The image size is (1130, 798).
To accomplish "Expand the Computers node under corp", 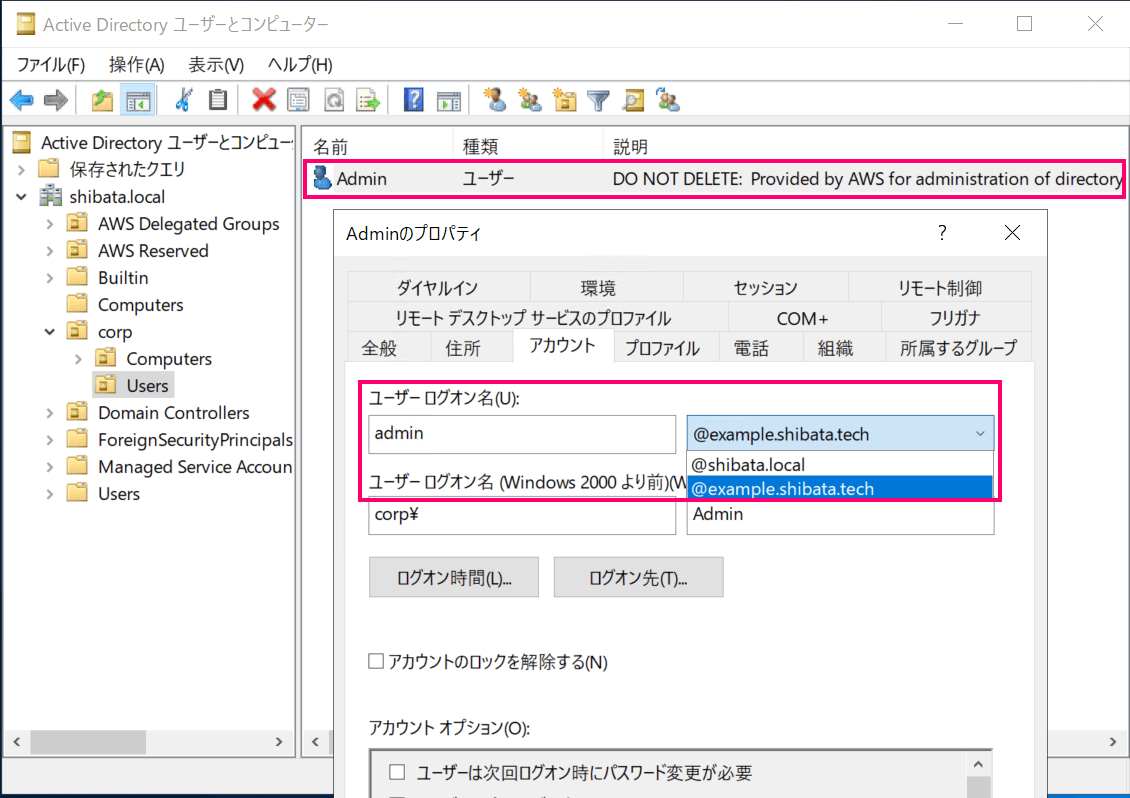I will pyautogui.click(x=79, y=359).
